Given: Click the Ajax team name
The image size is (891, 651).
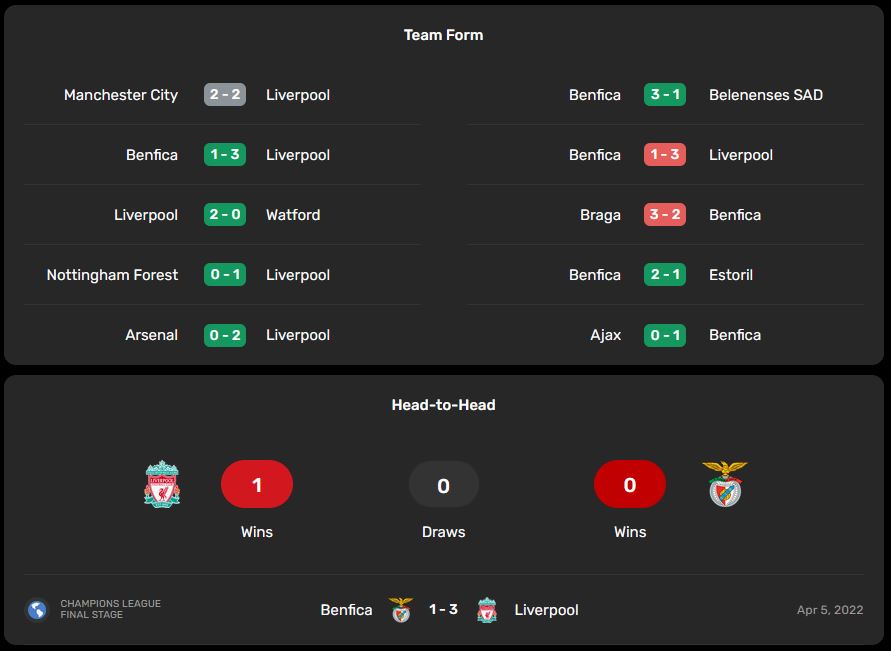Looking at the screenshot, I should [606, 335].
